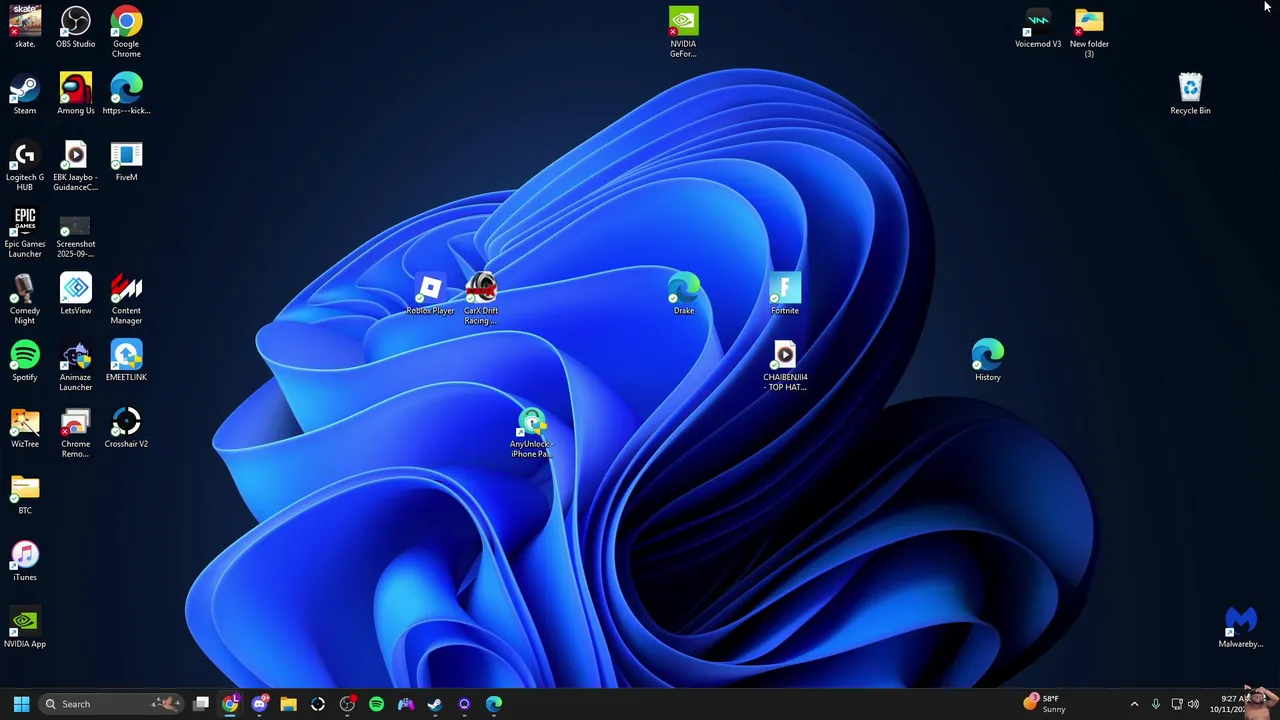
Task: Open the Google Chrome desktop shortcut
Action: (x=126, y=32)
